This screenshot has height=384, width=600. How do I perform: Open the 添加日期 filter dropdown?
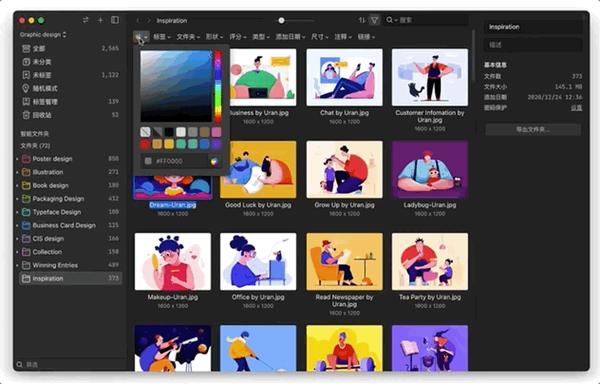[x=290, y=37]
